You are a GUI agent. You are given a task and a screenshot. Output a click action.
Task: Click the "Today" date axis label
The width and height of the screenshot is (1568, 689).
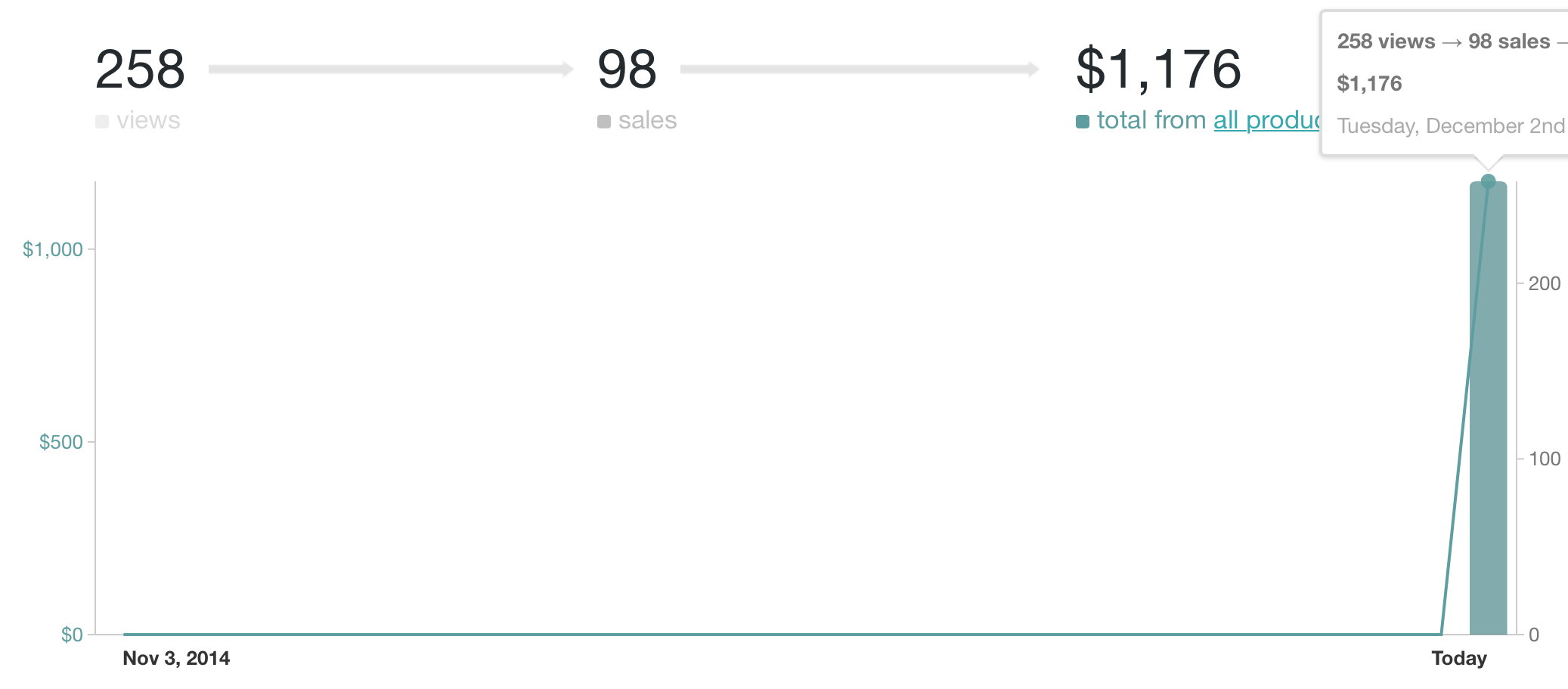[1458, 658]
